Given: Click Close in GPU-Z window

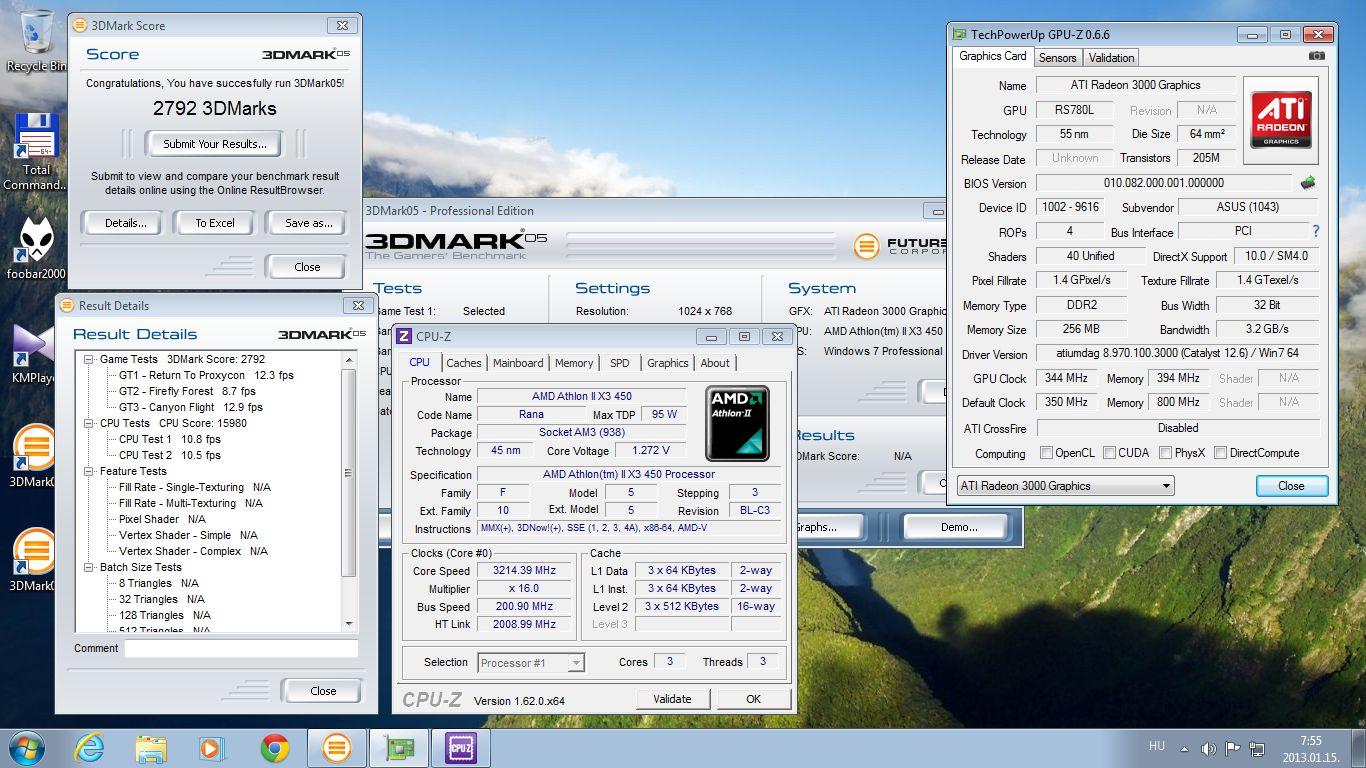Looking at the screenshot, I should (x=1291, y=486).
